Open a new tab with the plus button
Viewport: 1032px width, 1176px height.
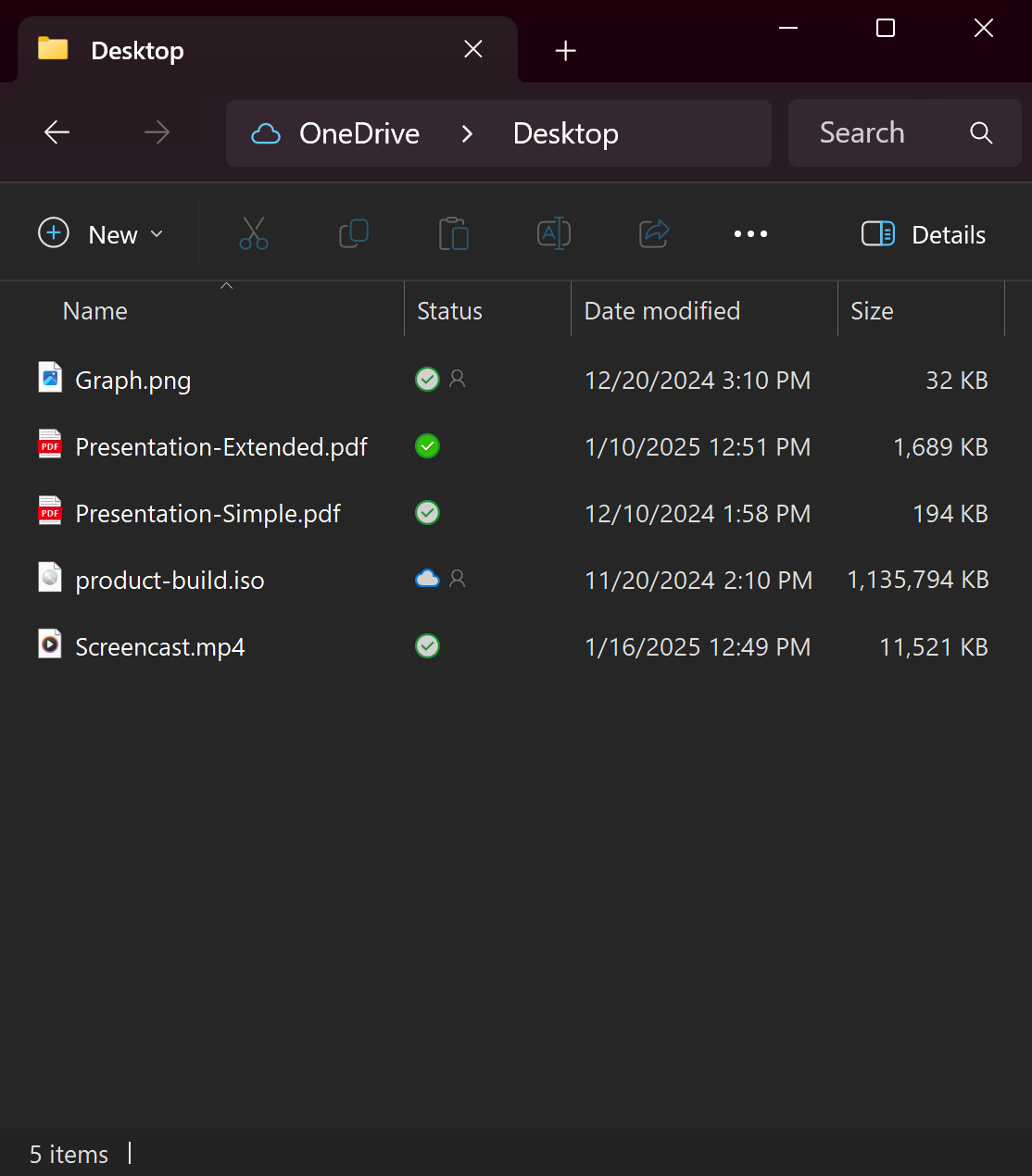pyautogui.click(x=565, y=50)
